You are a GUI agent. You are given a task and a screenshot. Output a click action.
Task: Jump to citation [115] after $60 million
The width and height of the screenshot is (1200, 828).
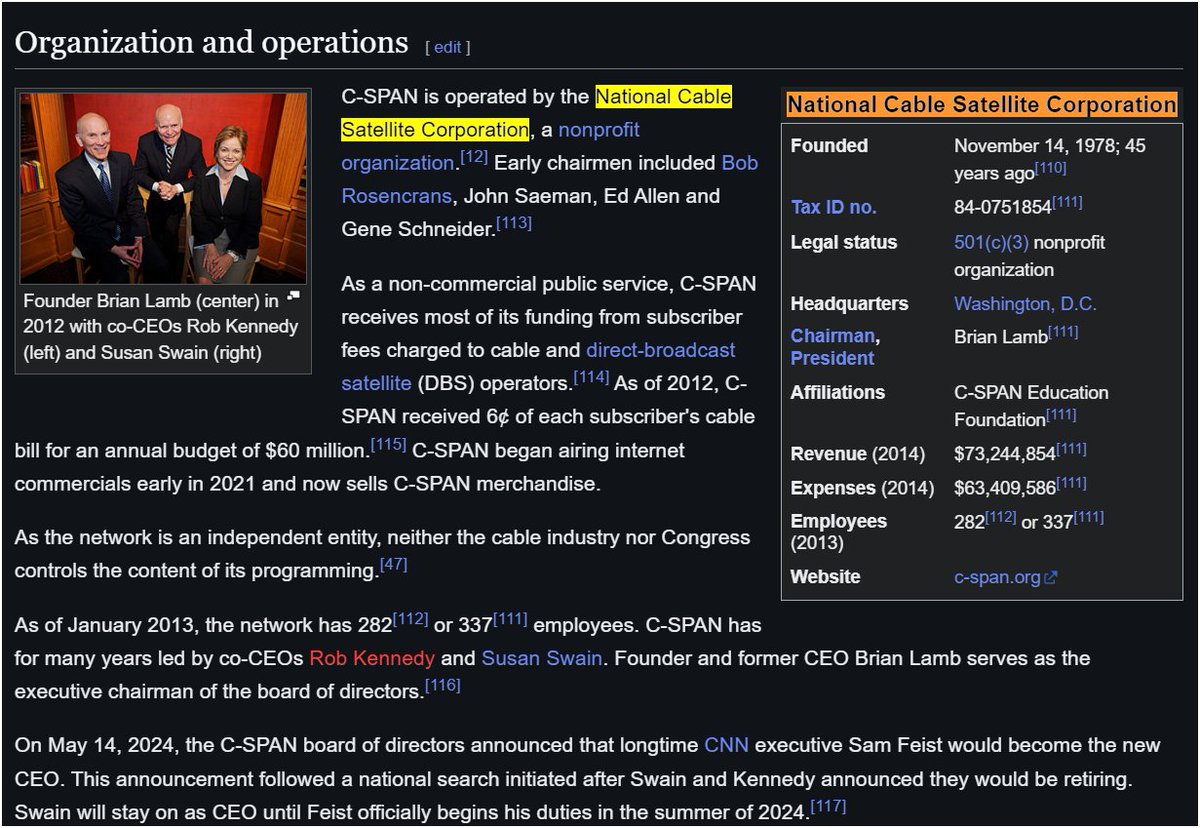point(388,443)
